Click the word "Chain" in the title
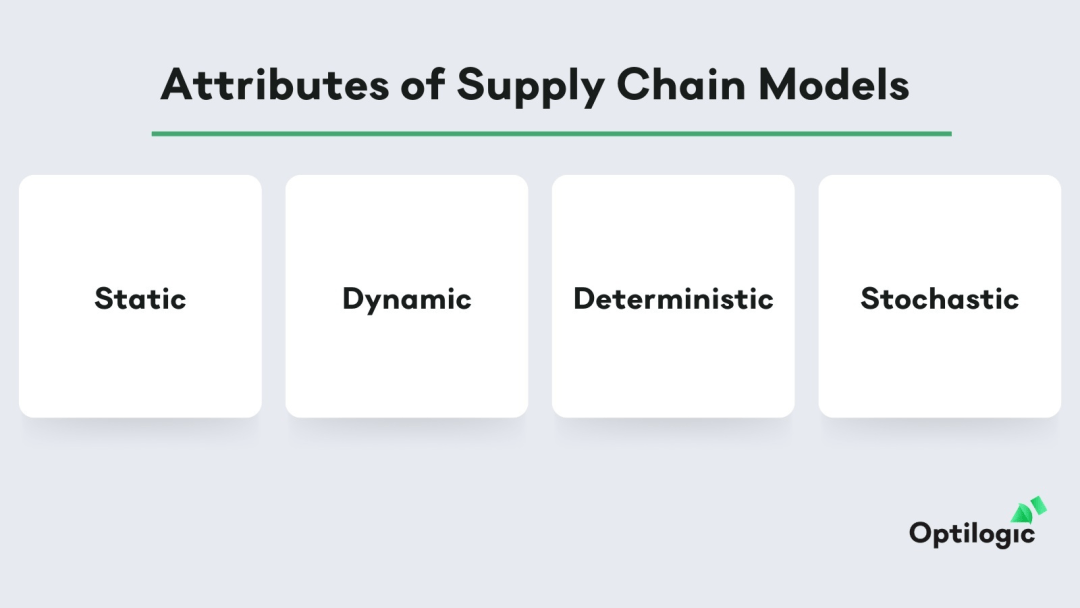This screenshot has width=1080, height=608. point(681,85)
